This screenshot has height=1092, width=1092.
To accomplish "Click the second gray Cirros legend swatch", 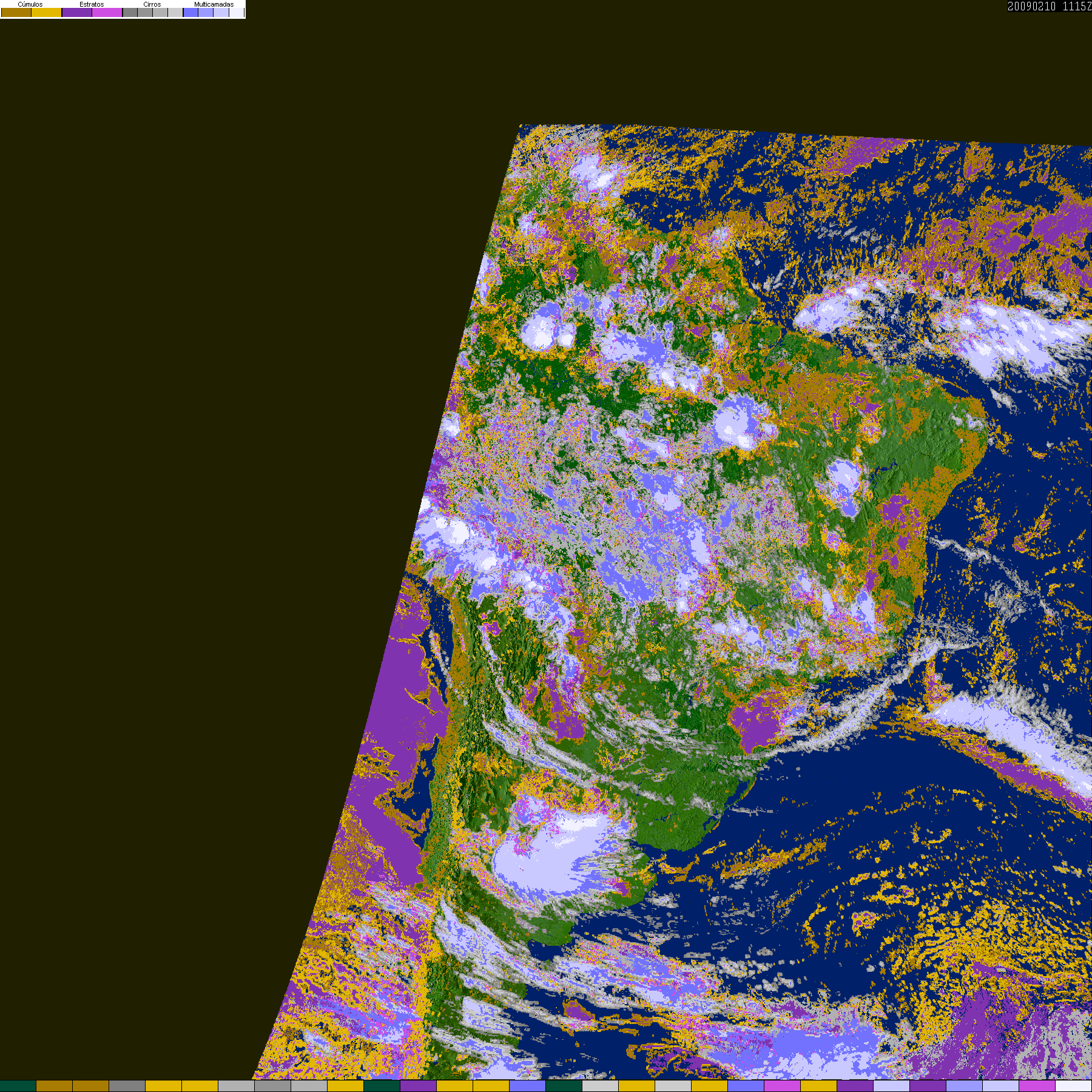I will click(145, 13).
